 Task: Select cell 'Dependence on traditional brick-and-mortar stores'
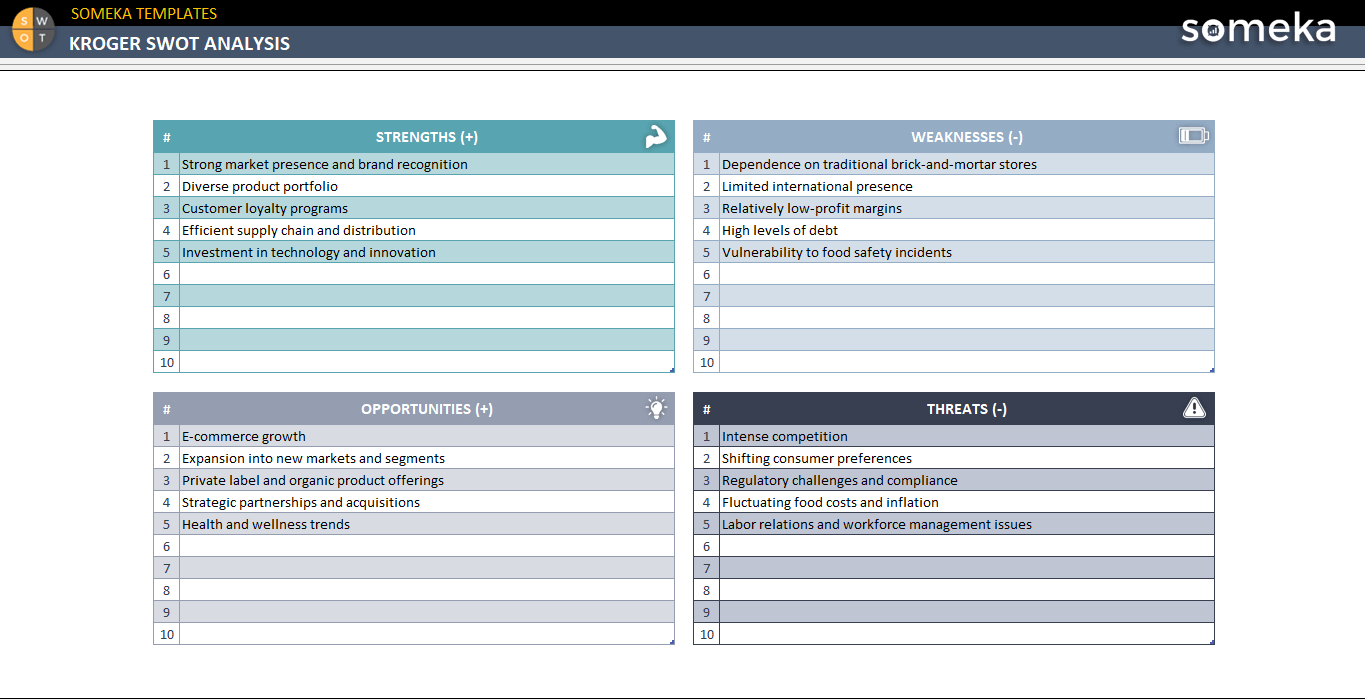[967, 164]
